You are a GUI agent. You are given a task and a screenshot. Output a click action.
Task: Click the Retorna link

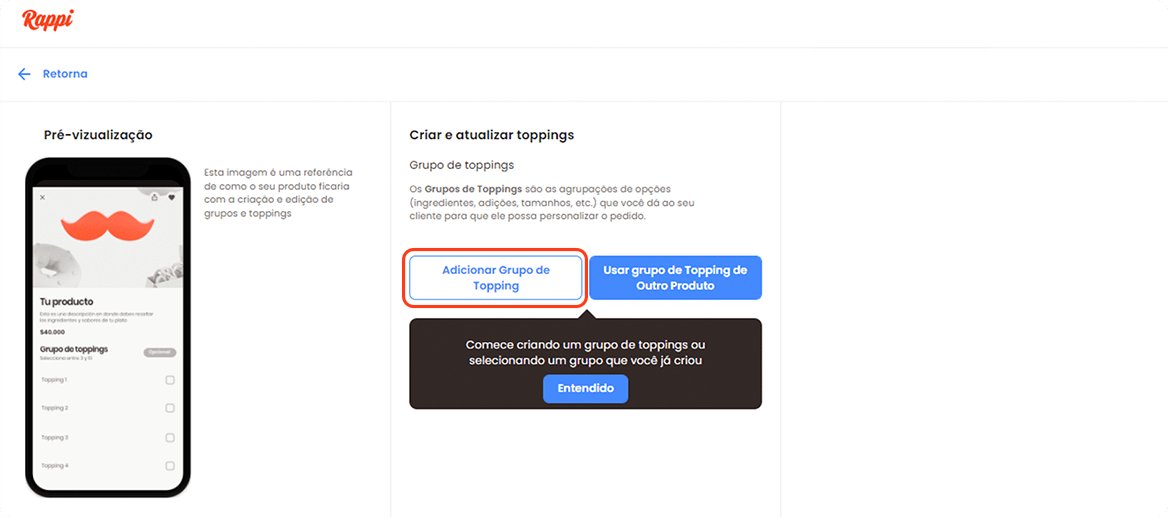65,74
